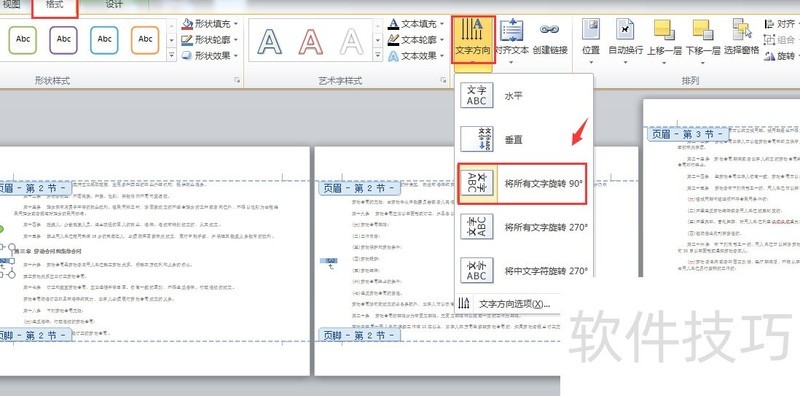Apply the purple-outlined Abc shape style
800x396 pixels.
(64, 40)
